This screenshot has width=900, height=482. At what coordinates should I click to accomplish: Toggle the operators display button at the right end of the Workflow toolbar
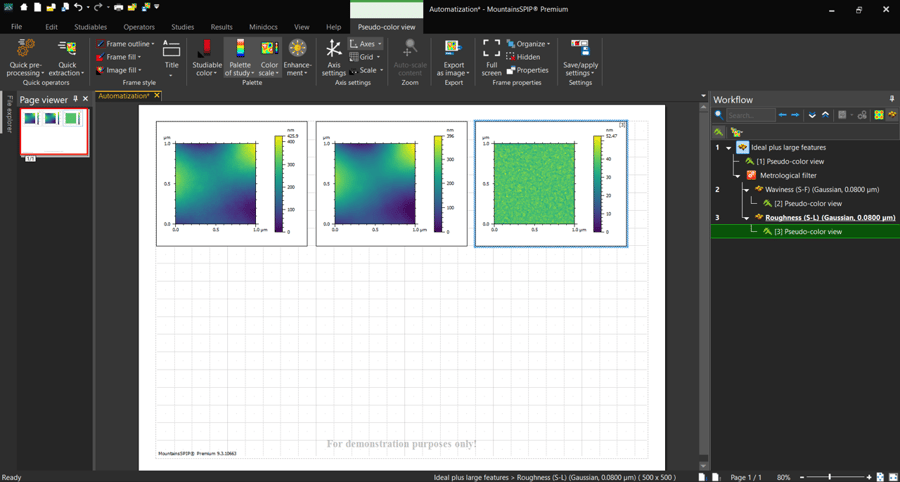[892, 115]
